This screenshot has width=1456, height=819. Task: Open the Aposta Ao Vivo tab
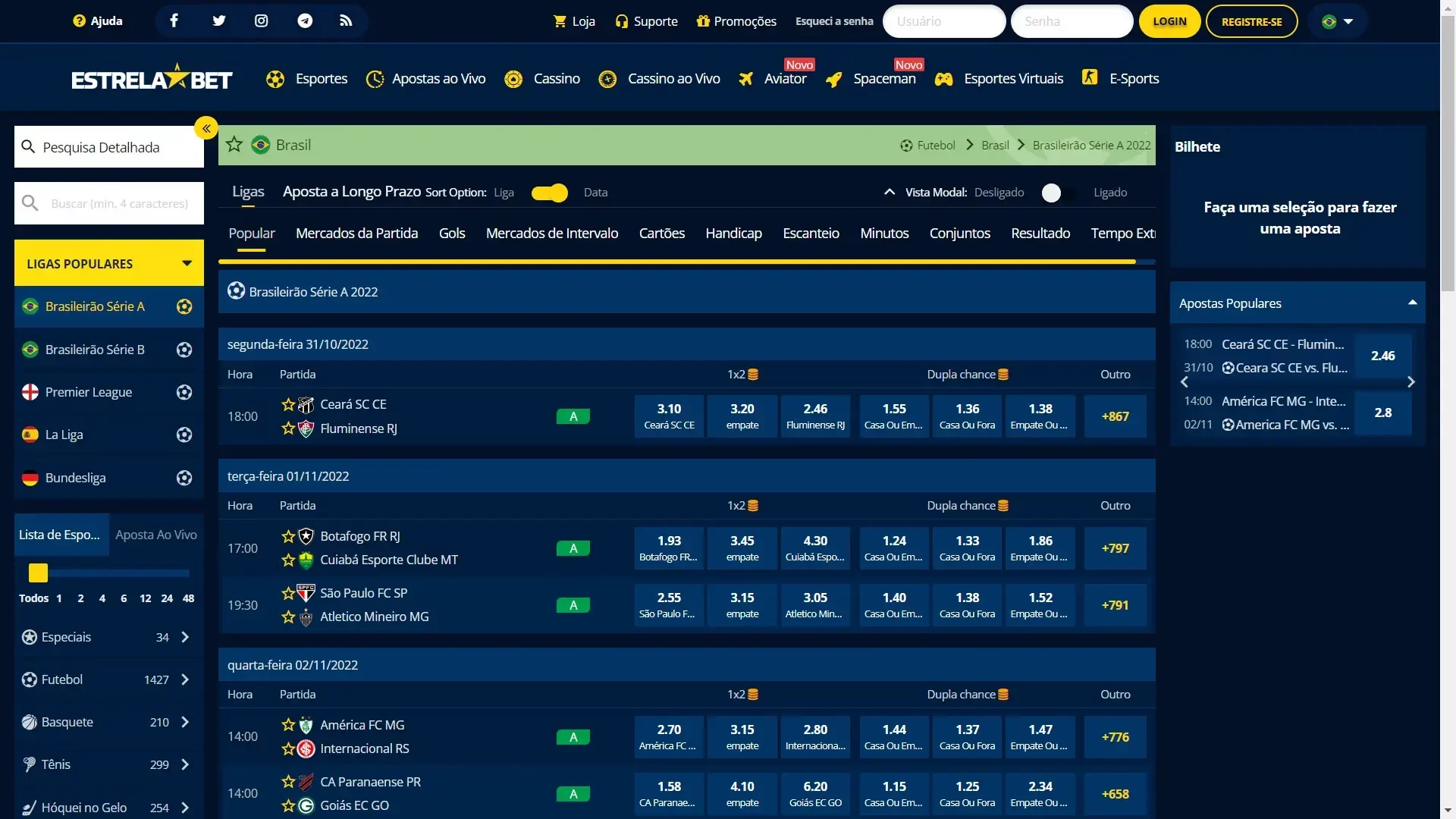click(x=156, y=535)
